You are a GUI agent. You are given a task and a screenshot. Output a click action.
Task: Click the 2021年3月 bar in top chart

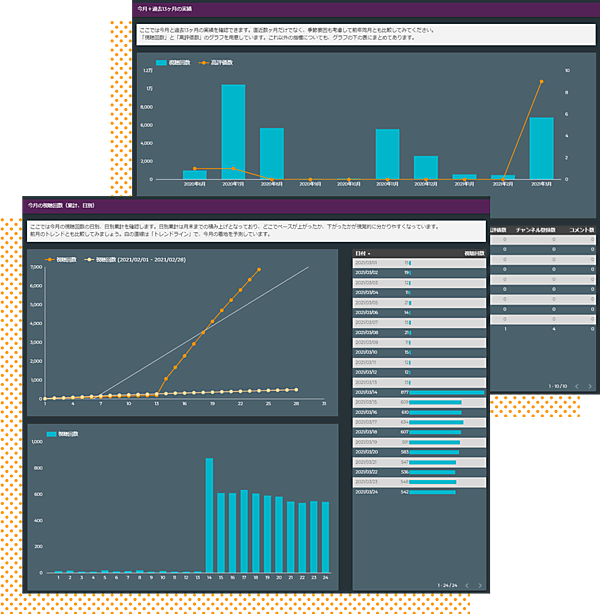[x=541, y=148]
